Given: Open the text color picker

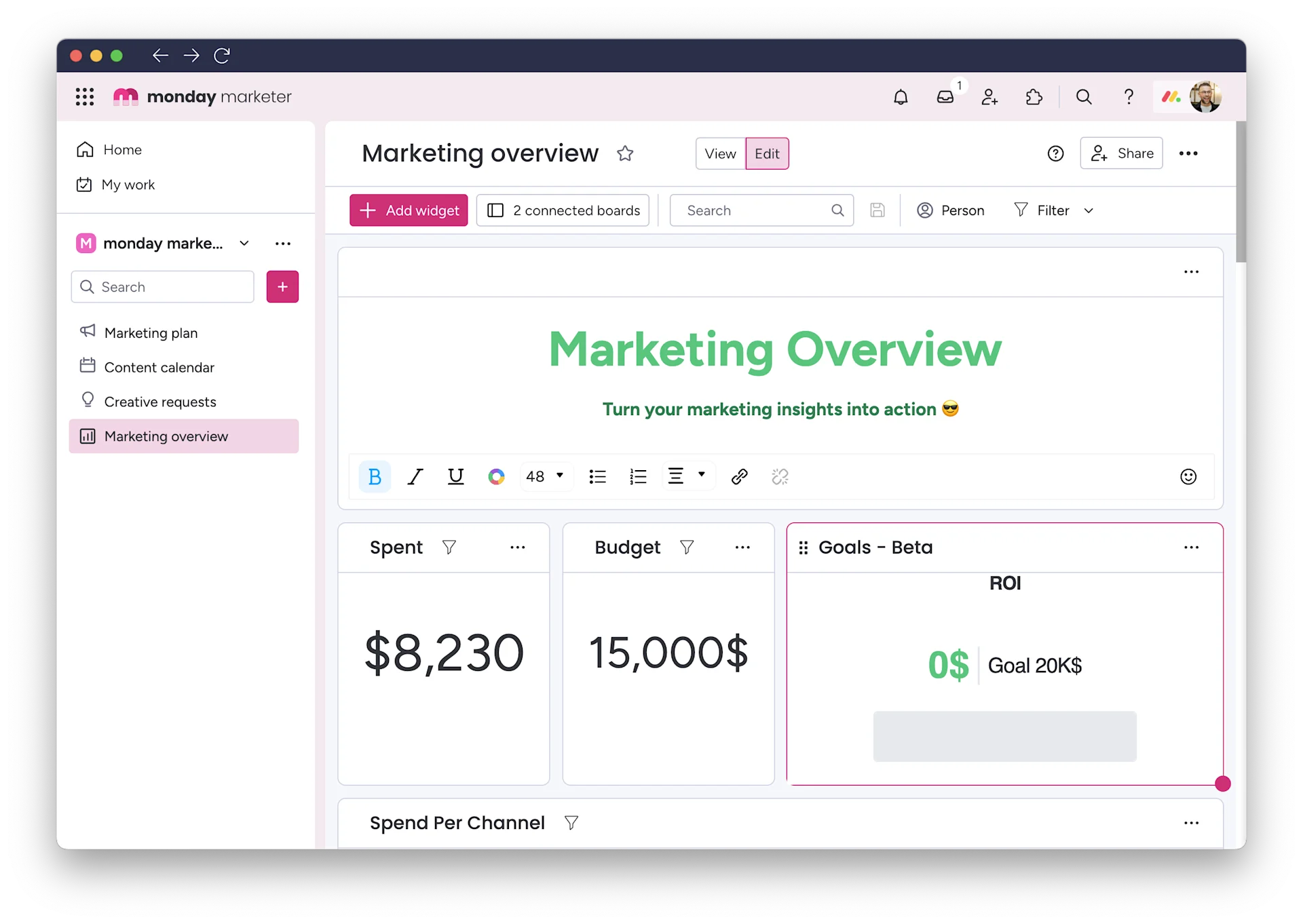Looking at the screenshot, I should 496,477.
